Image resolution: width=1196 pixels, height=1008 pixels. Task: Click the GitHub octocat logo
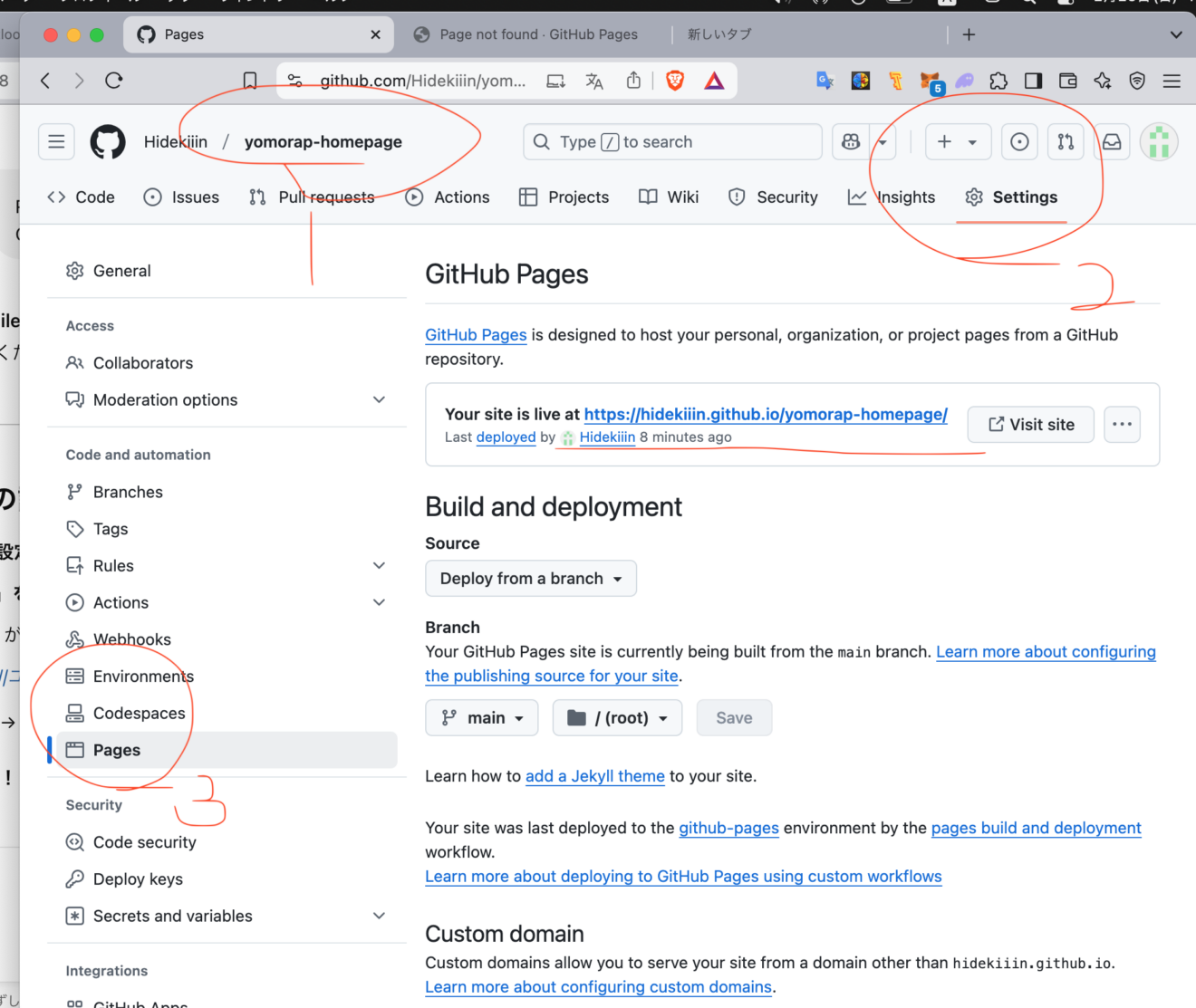[x=107, y=141]
